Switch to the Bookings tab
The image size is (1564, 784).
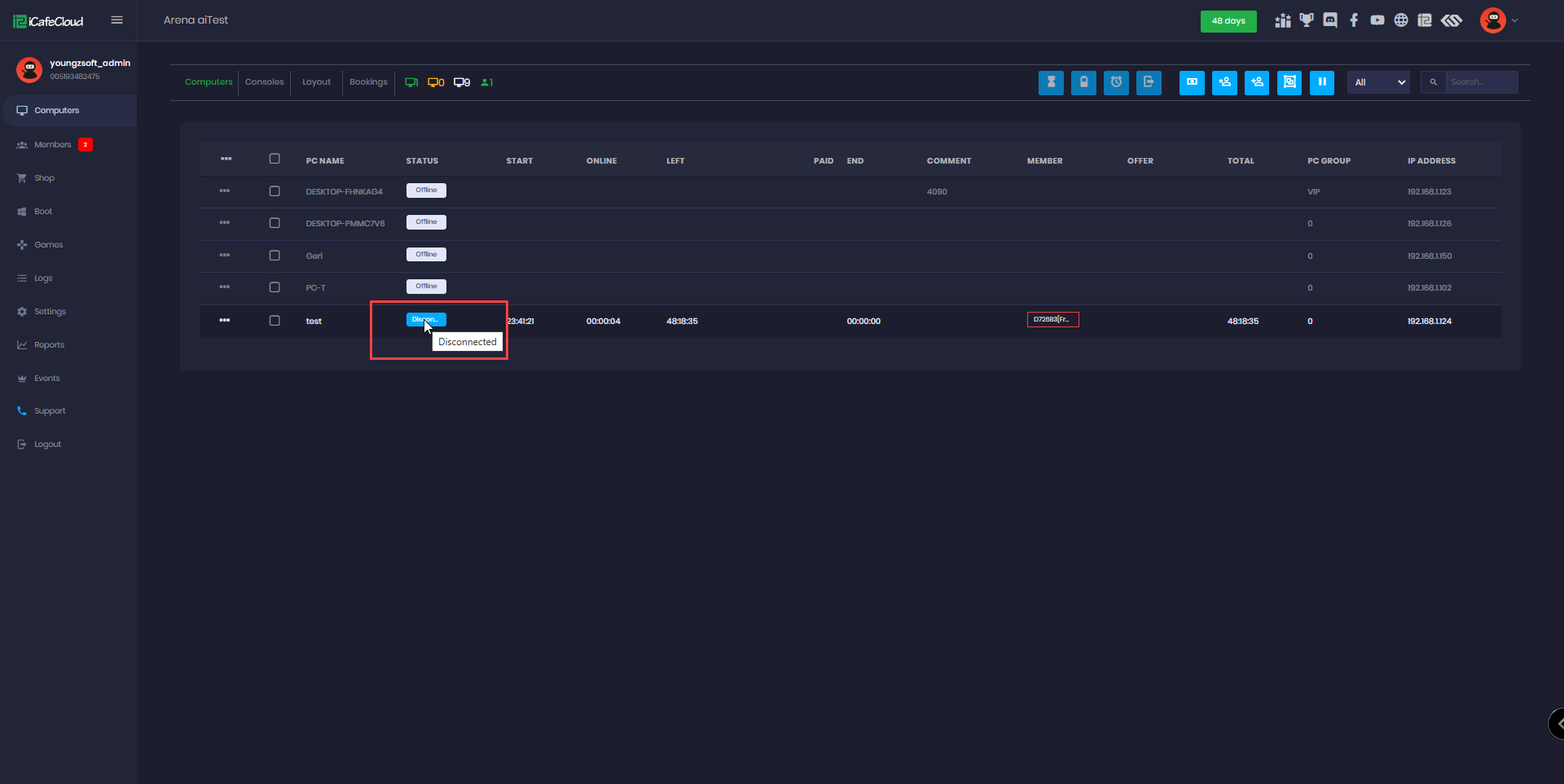click(368, 82)
